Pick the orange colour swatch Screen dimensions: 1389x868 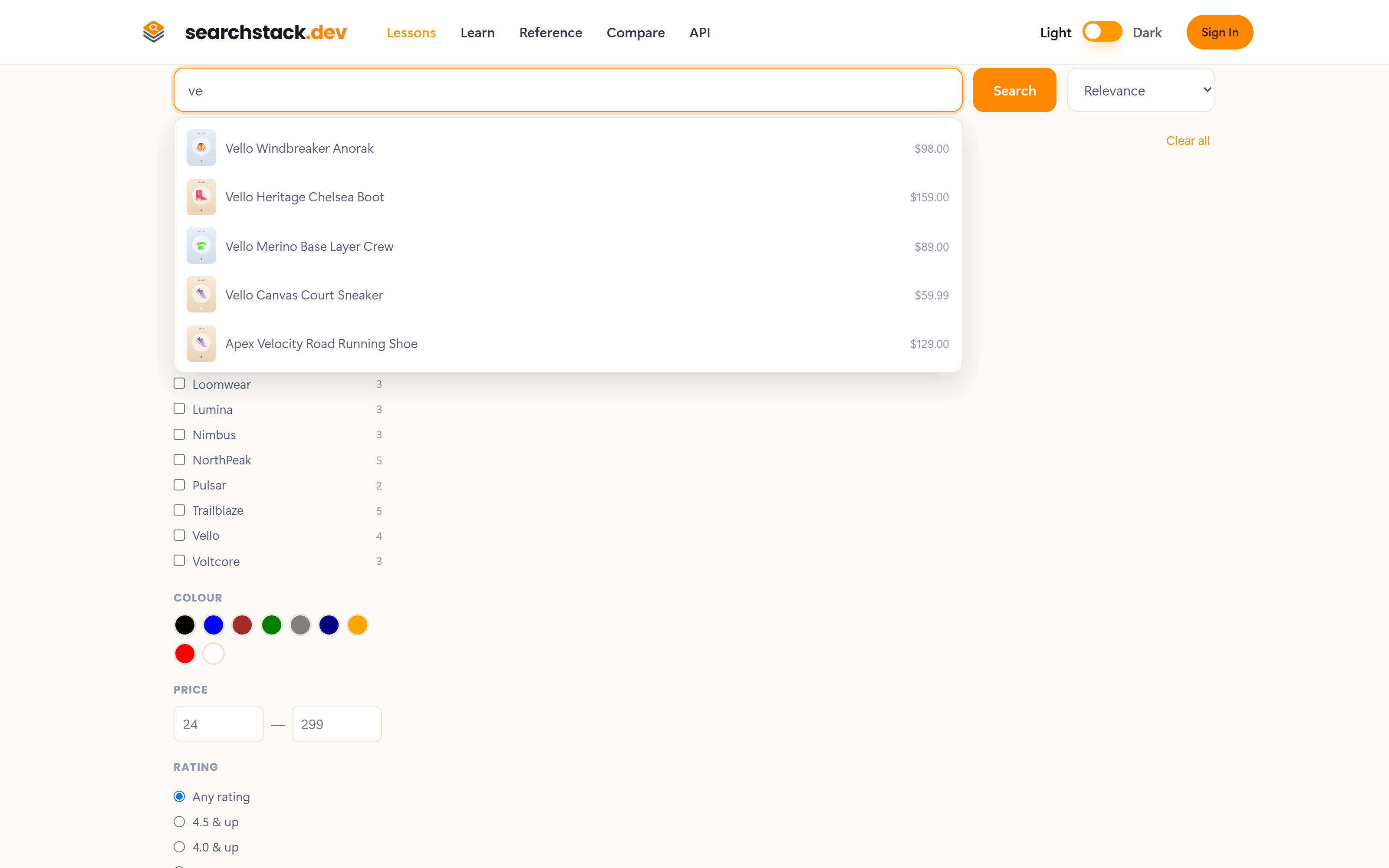pyautogui.click(x=358, y=625)
